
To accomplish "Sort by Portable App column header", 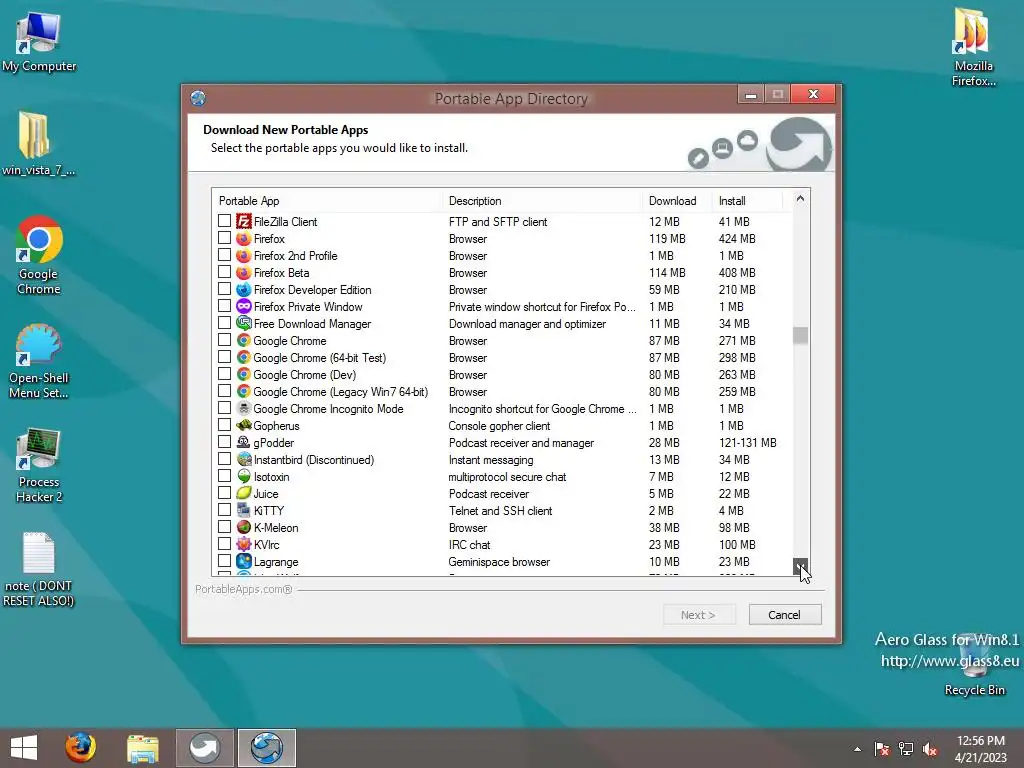I will point(327,200).
